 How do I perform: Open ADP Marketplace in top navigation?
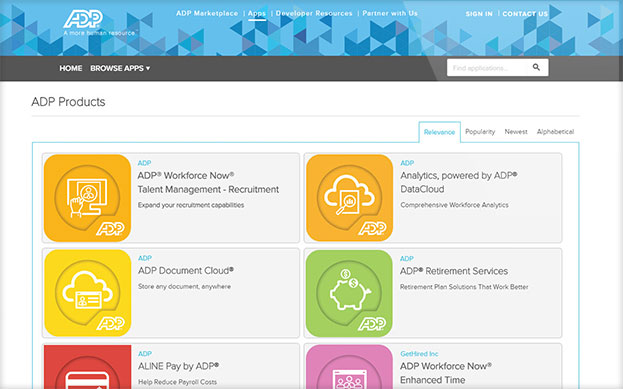[x=207, y=13]
